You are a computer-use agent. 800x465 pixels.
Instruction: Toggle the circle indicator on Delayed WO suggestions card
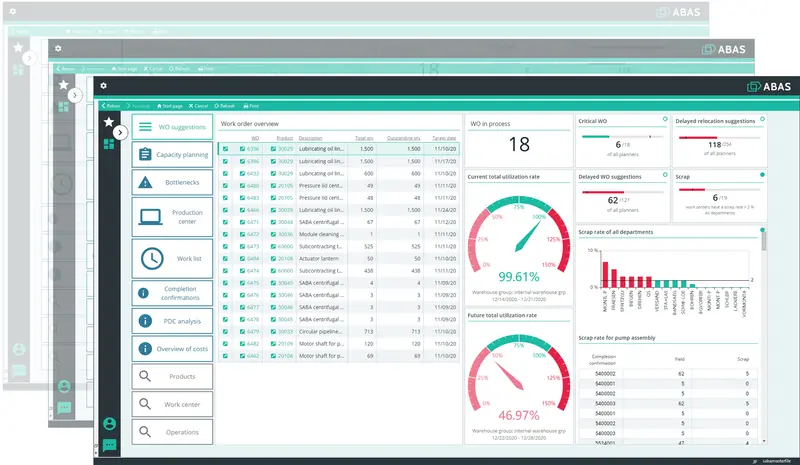[665, 175]
